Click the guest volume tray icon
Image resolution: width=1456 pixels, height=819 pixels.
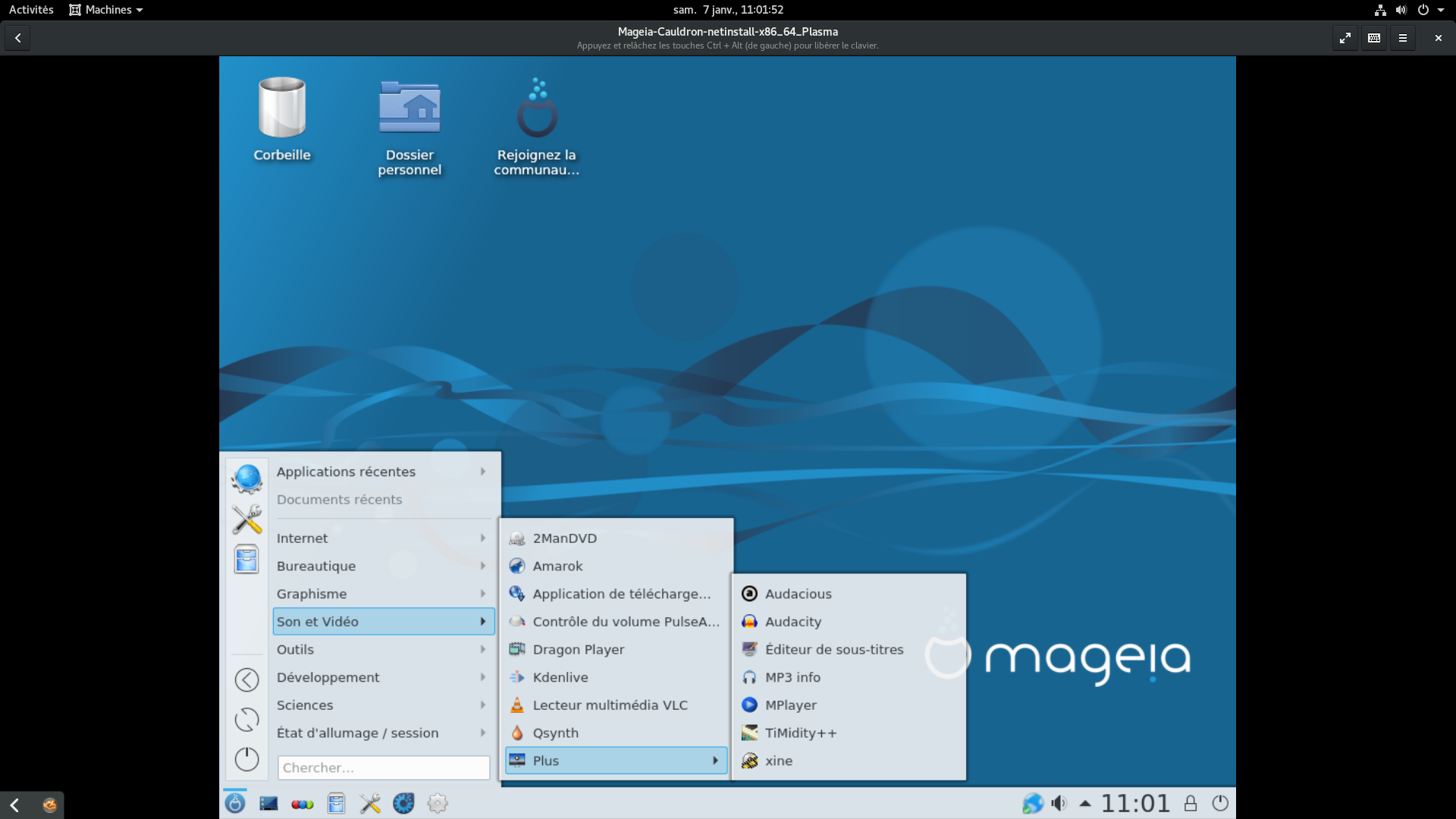coord(1059,803)
